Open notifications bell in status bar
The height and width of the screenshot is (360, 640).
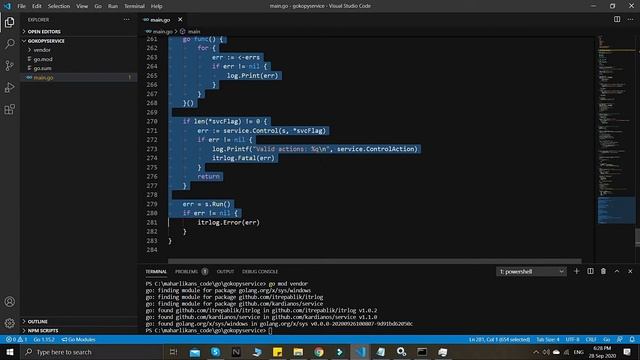pos(632,340)
